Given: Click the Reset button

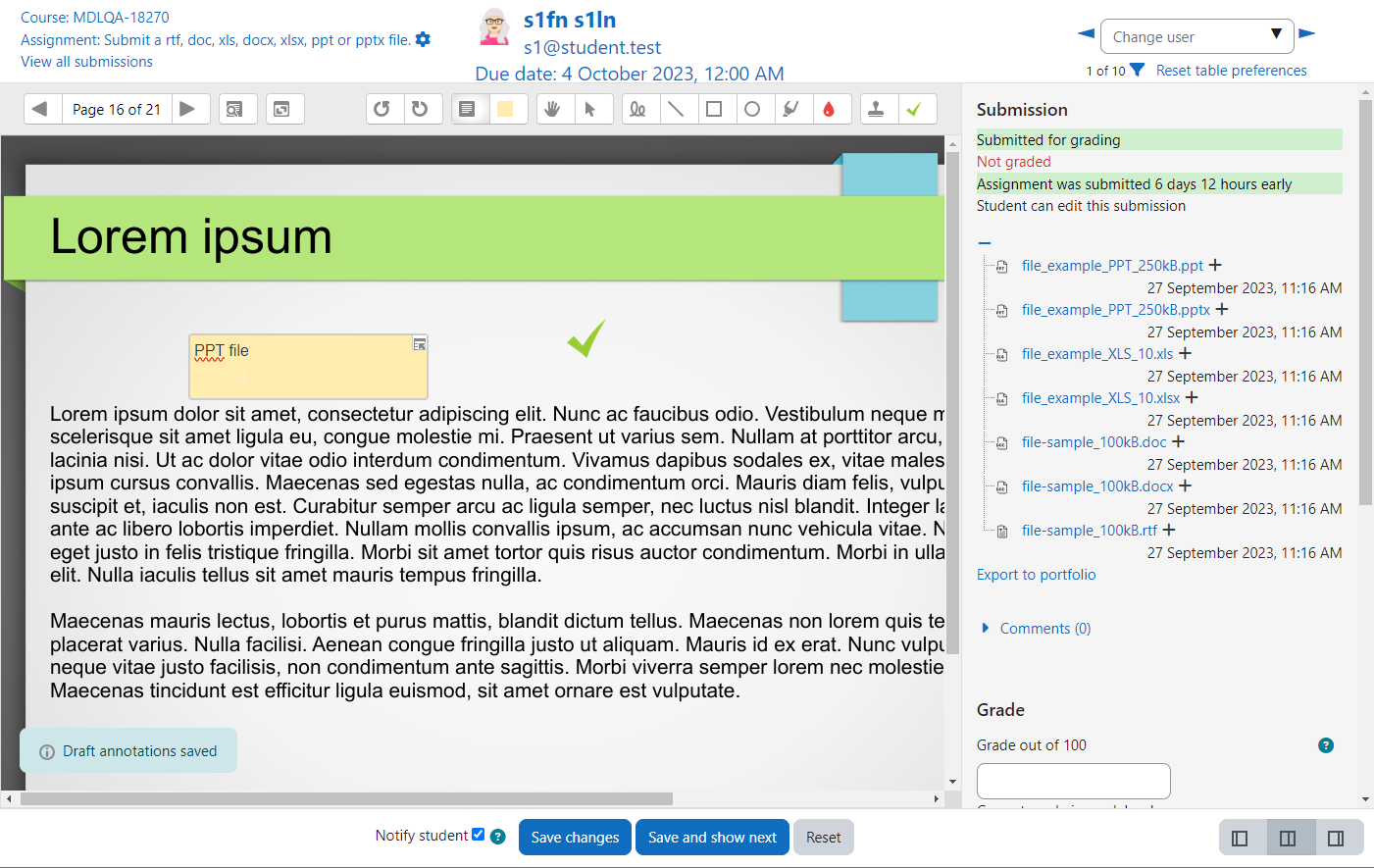Looking at the screenshot, I should pos(824,838).
